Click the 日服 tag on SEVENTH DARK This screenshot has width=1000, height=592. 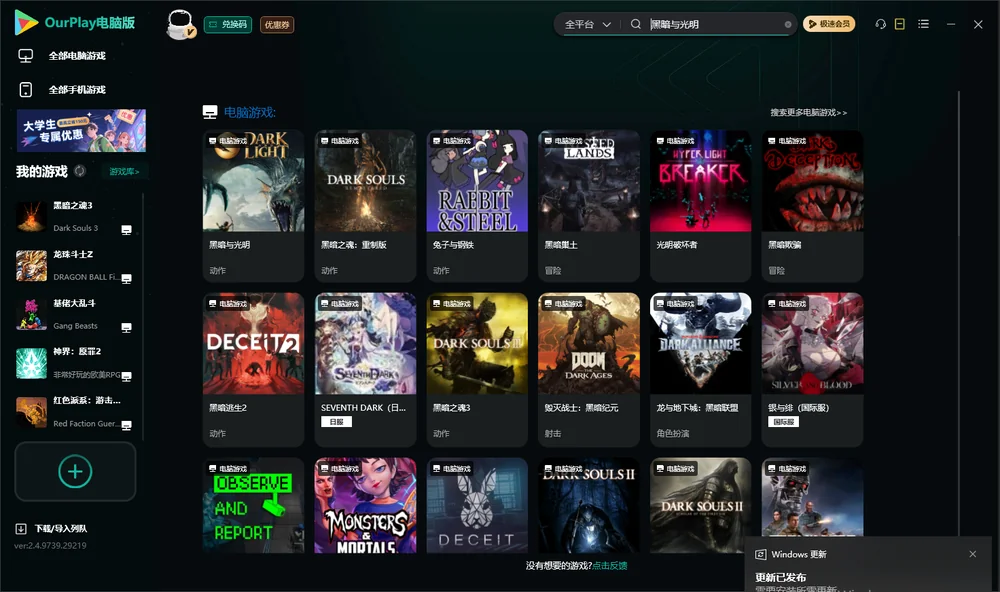(336, 422)
